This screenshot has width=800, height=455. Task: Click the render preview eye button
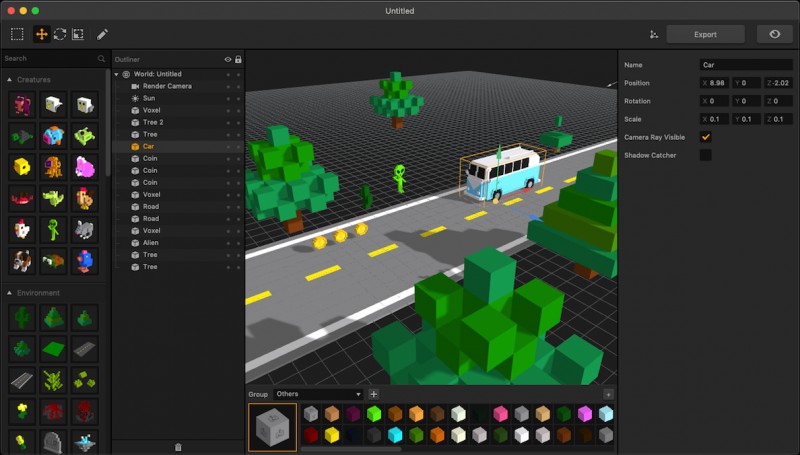pos(774,34)
